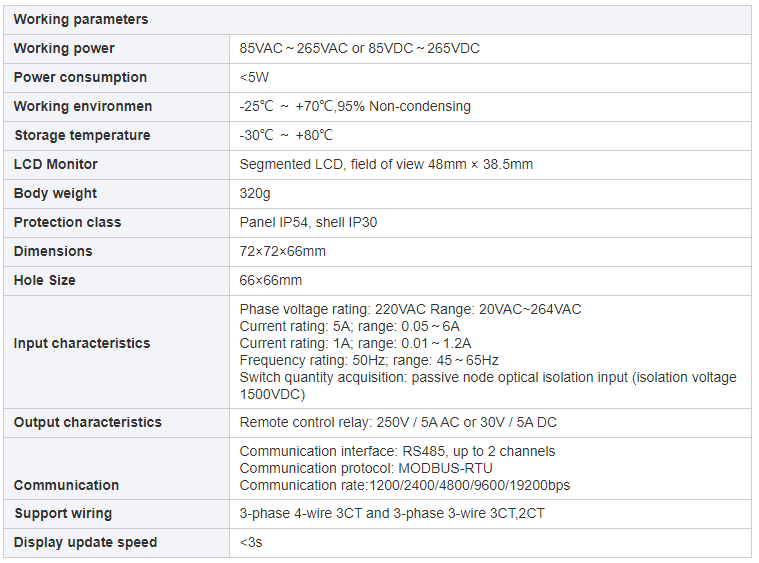Click the Input characteristics label
This screenshot has width=759, height=563.
pyautogui.click(x=82, y=343)
